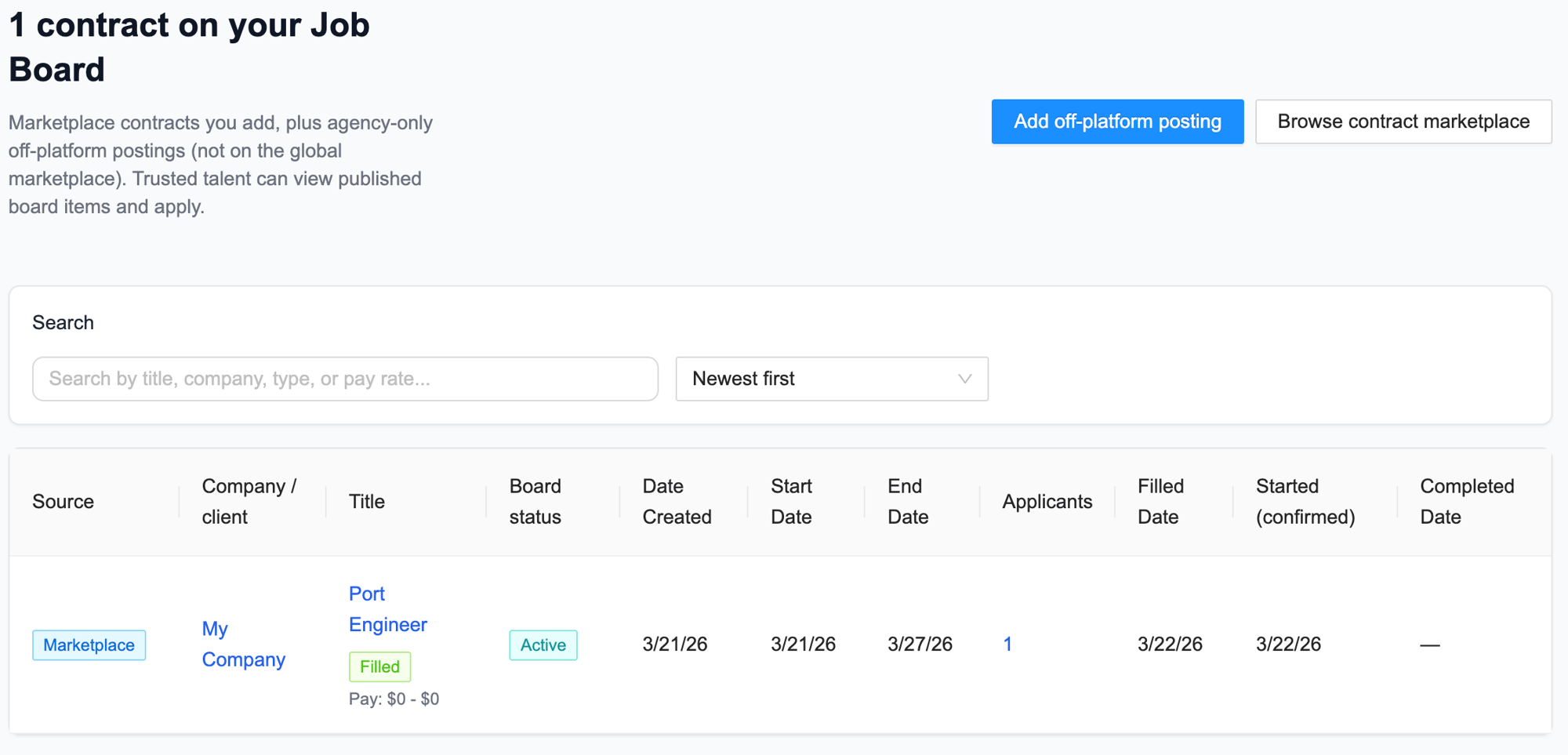Select the Completed Date column header

1466,502
